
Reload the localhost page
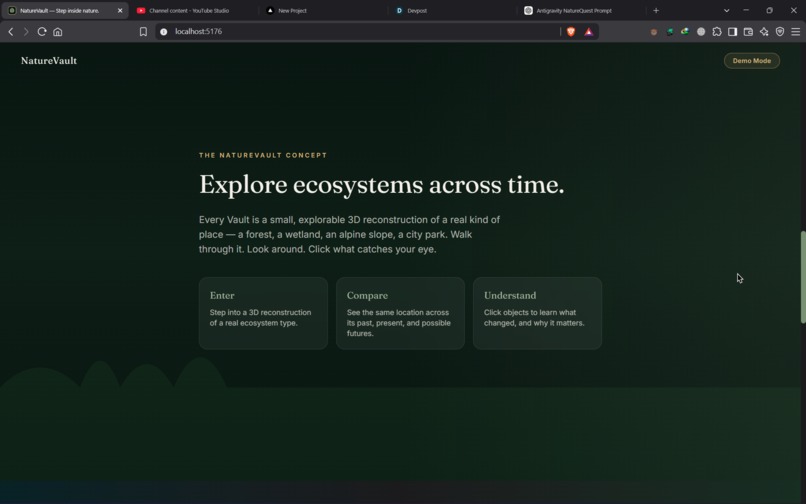tap(42, 31)
